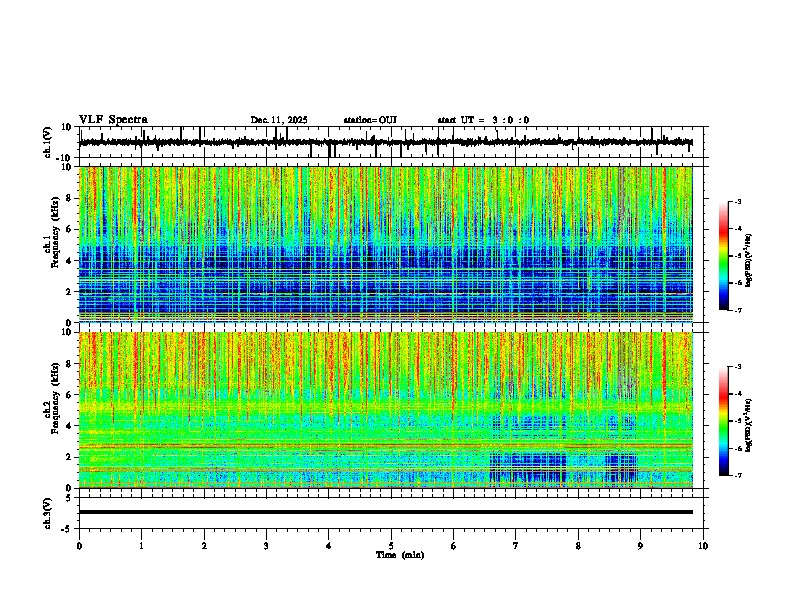792x612 pixels.
Task: Click the ch.2 frequency tick "4"
Action: (x=71, y=426)
